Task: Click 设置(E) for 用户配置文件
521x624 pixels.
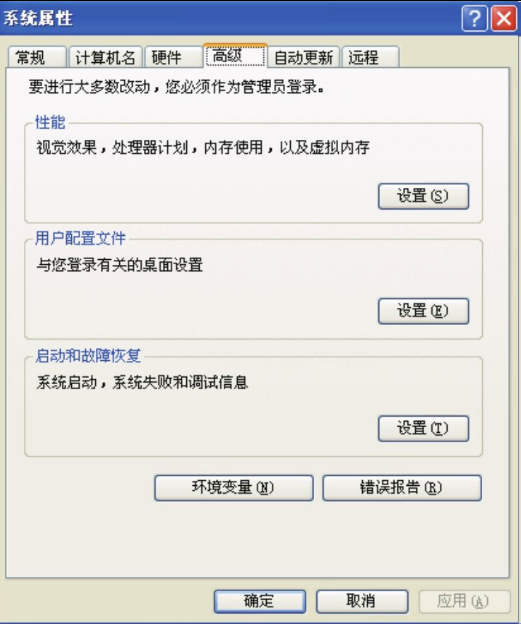Action: (x=423, y=311)
